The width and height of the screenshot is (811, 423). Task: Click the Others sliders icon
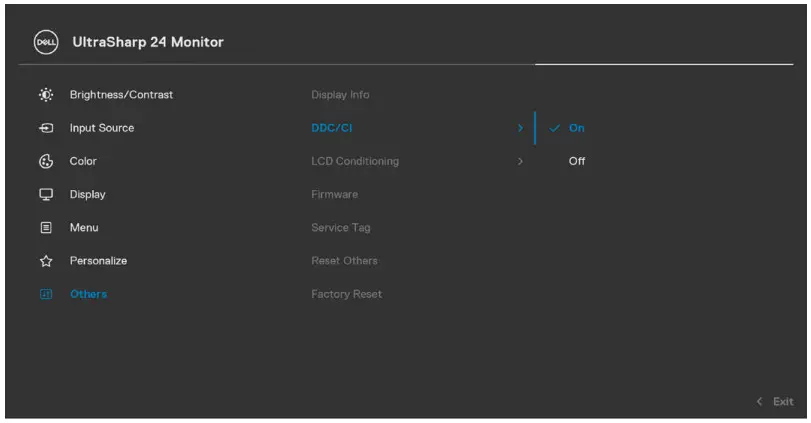(x=46, y=294)
